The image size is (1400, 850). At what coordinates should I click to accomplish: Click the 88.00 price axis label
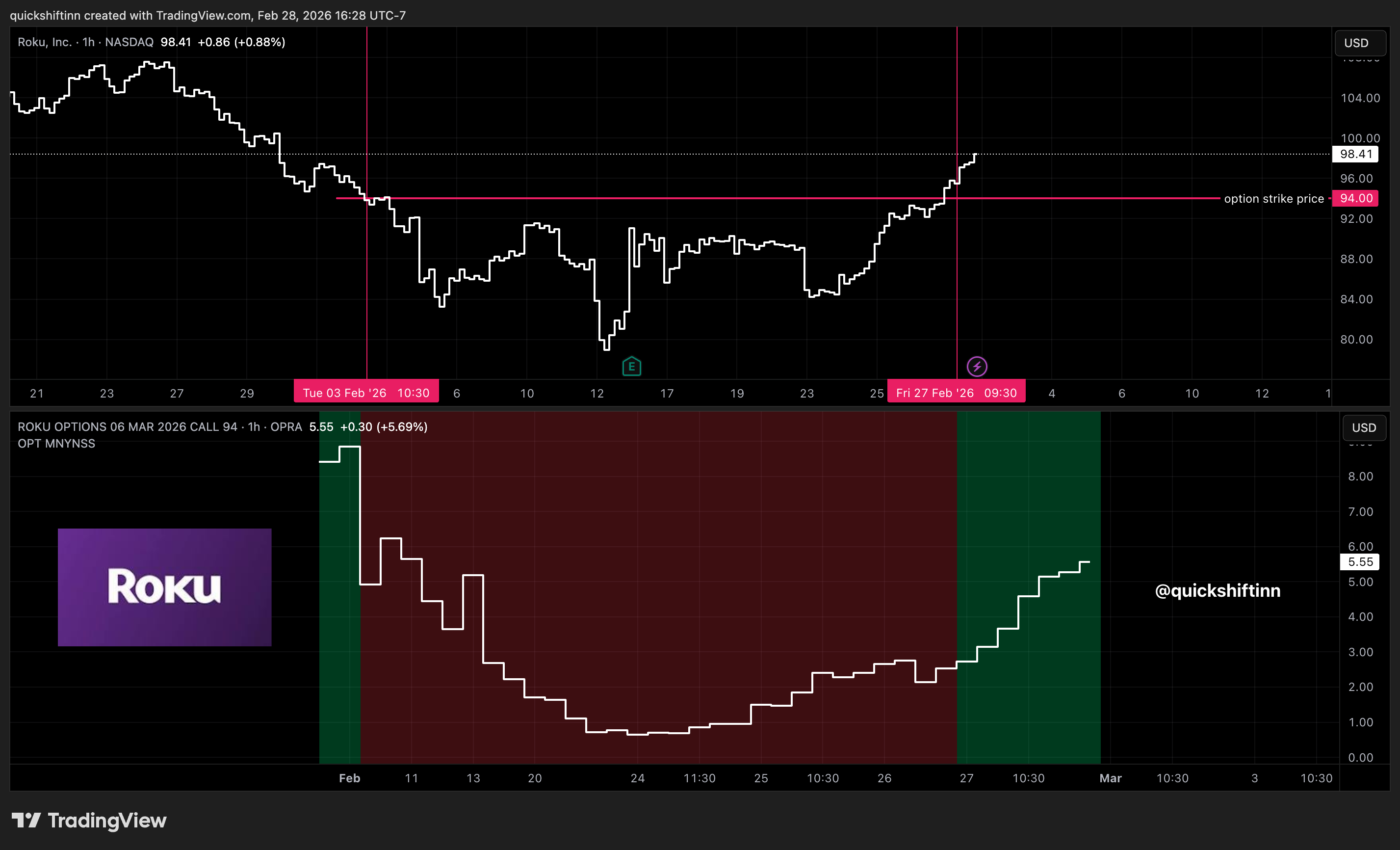point(1356,259)
